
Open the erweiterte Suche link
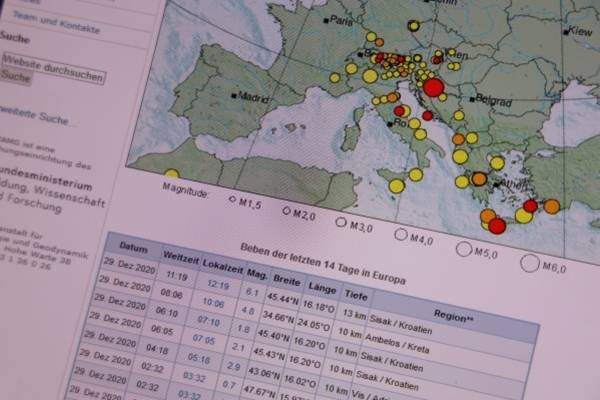pos(37,119)
